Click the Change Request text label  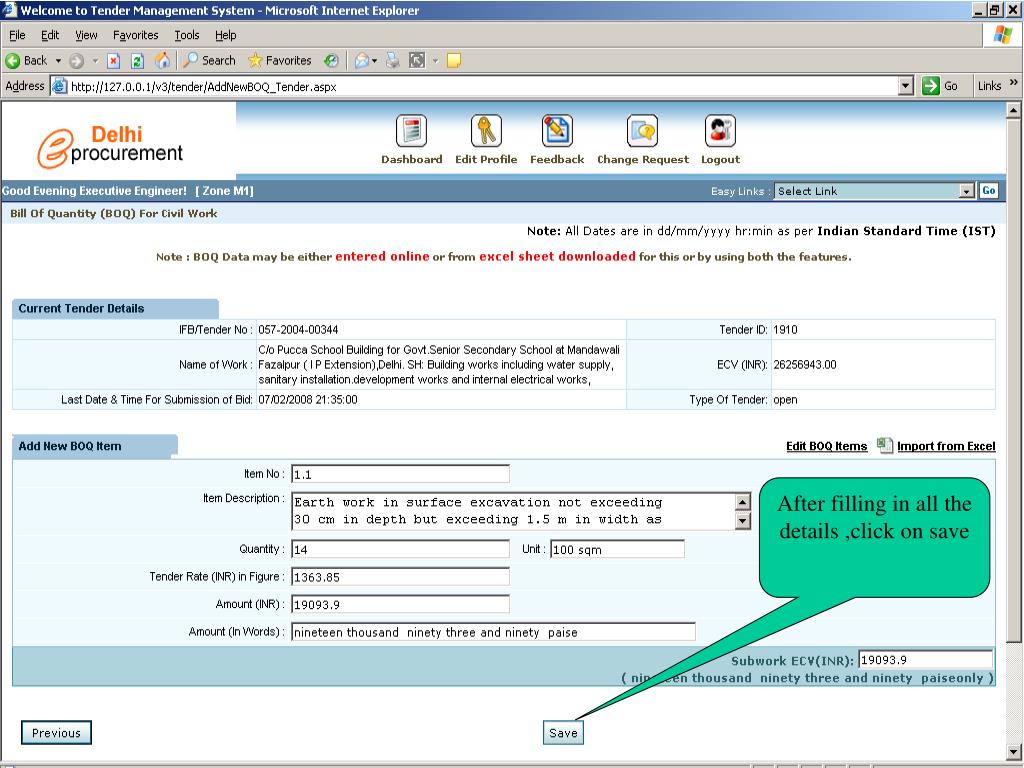(x=643, y=159)
